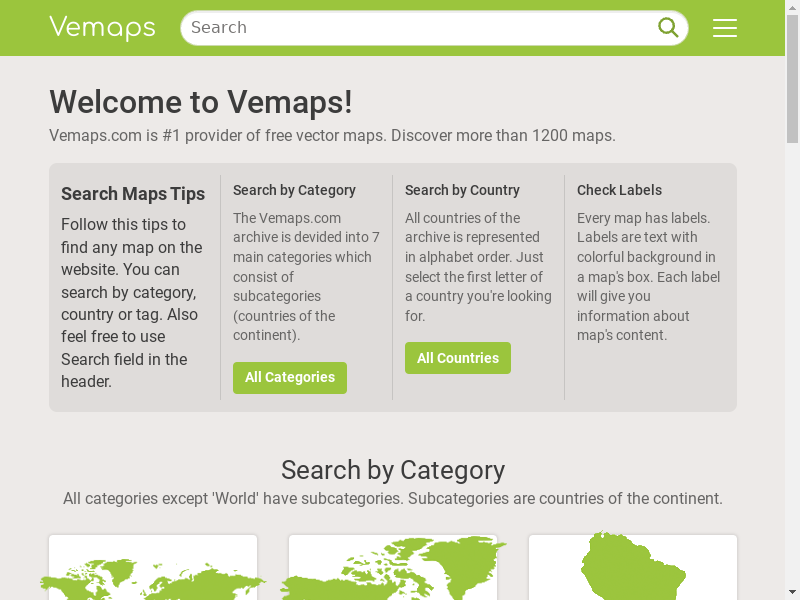
Task: Open the All Countries button
Action: [x=458, y=358]
